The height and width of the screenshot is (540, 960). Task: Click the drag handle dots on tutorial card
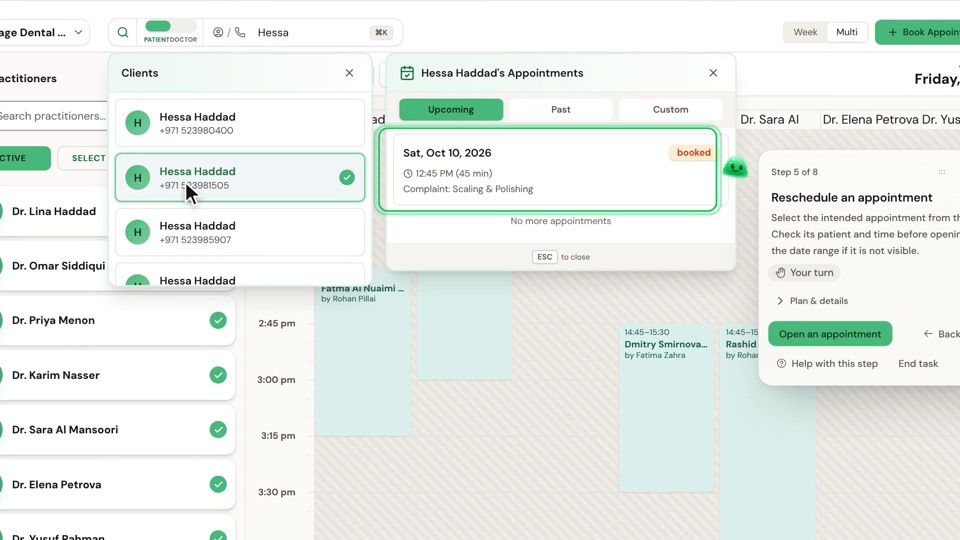[x=942, y=172]
